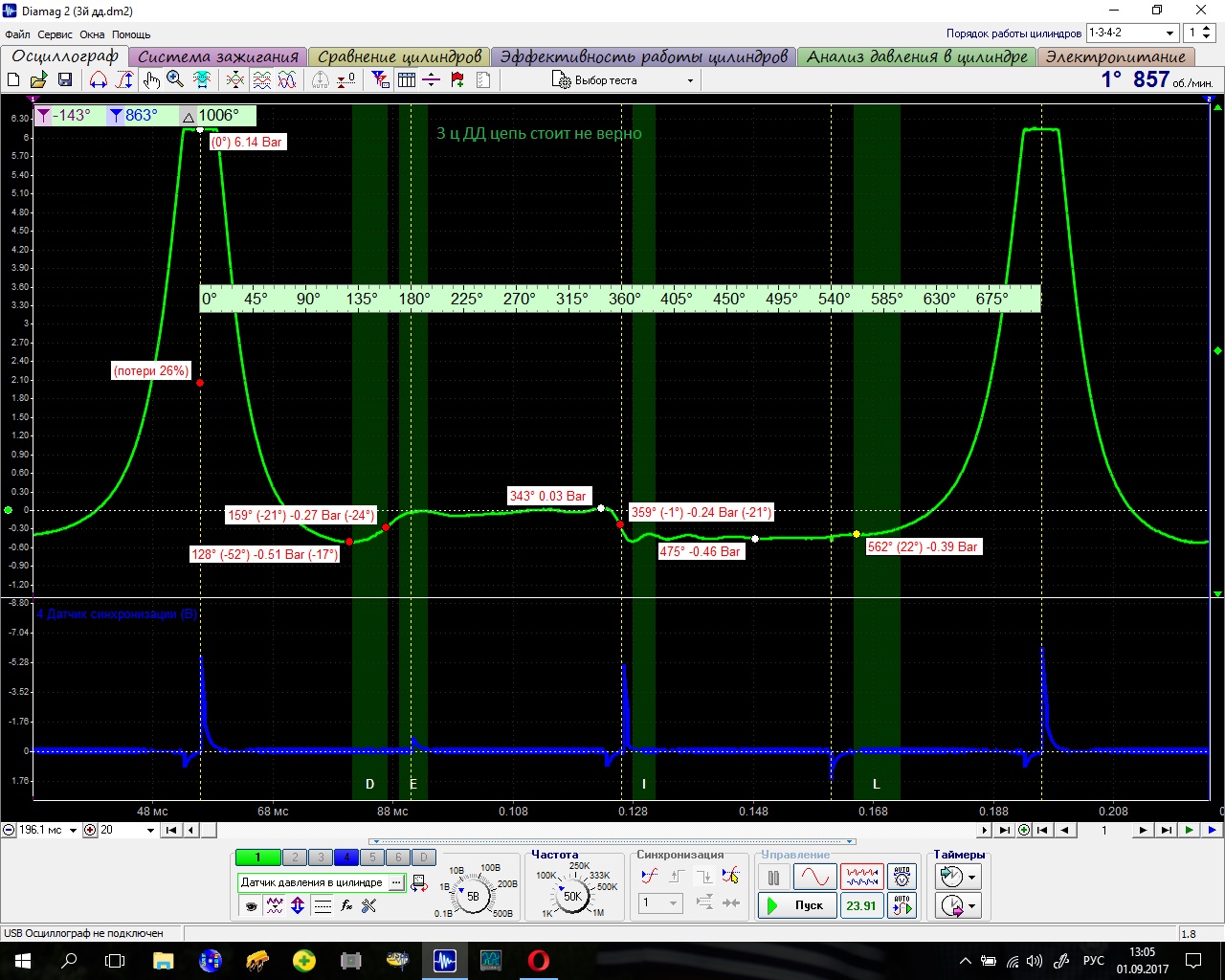Screen dimensions: 1225x980
Task: Toggle channel 2 button
Action: click(x=295, y=857)
